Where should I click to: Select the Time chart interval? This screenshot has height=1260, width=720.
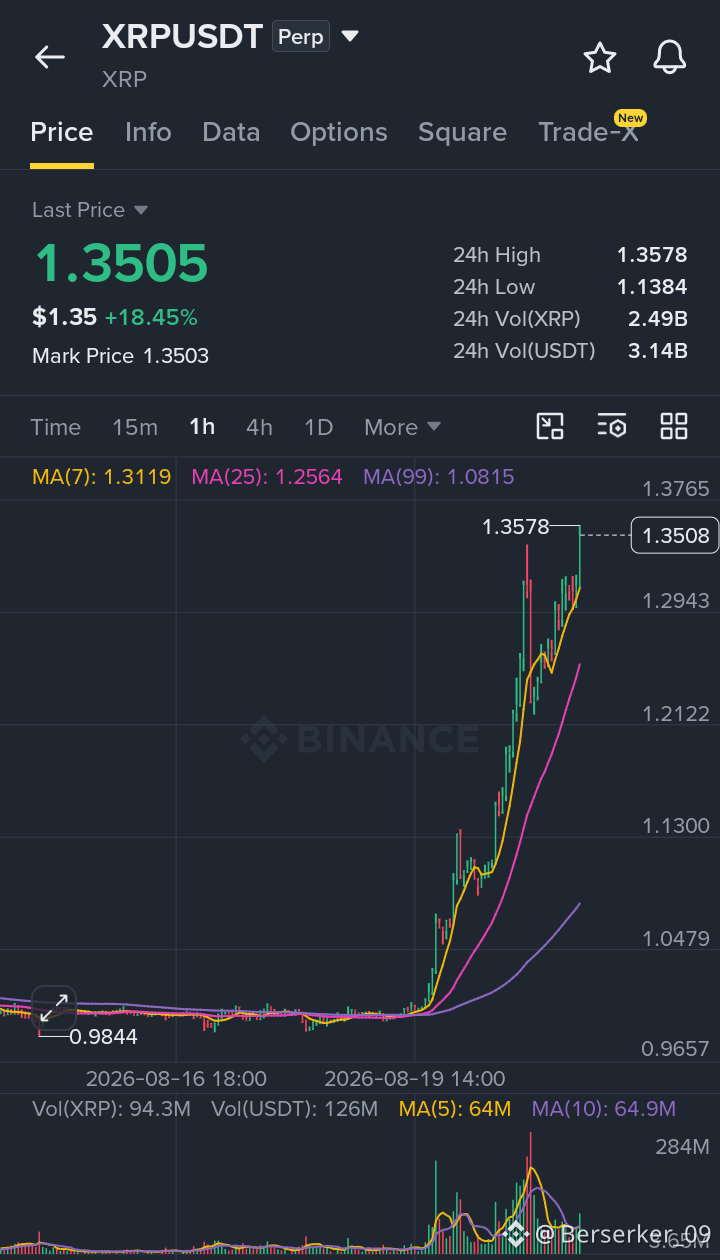(x=56, y=427)
